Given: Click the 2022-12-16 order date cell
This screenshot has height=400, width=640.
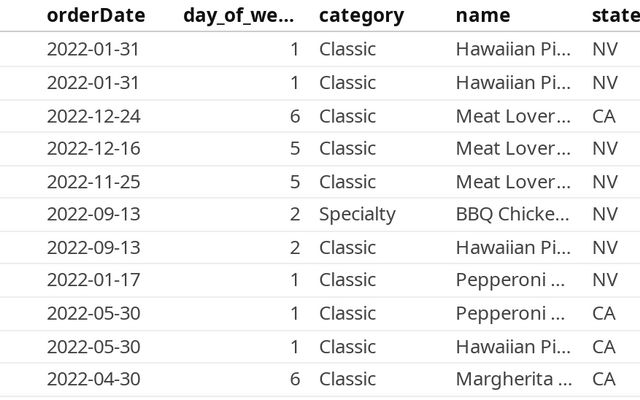Looking at the screenshot, I should [x=94, y=149].
